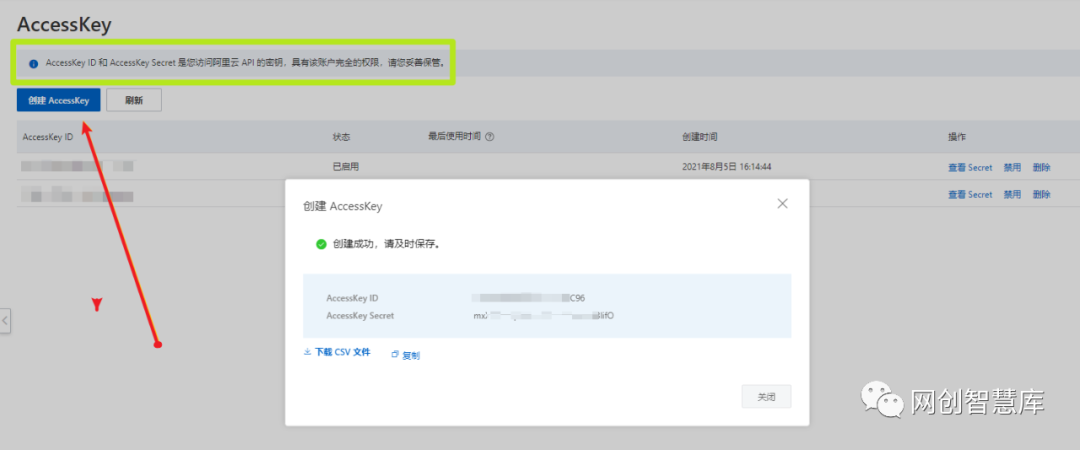This screenshot has width=1080, height=450.
Task: Click 禁用 in the 16:14:44 row
Action: pos(1012,167)
